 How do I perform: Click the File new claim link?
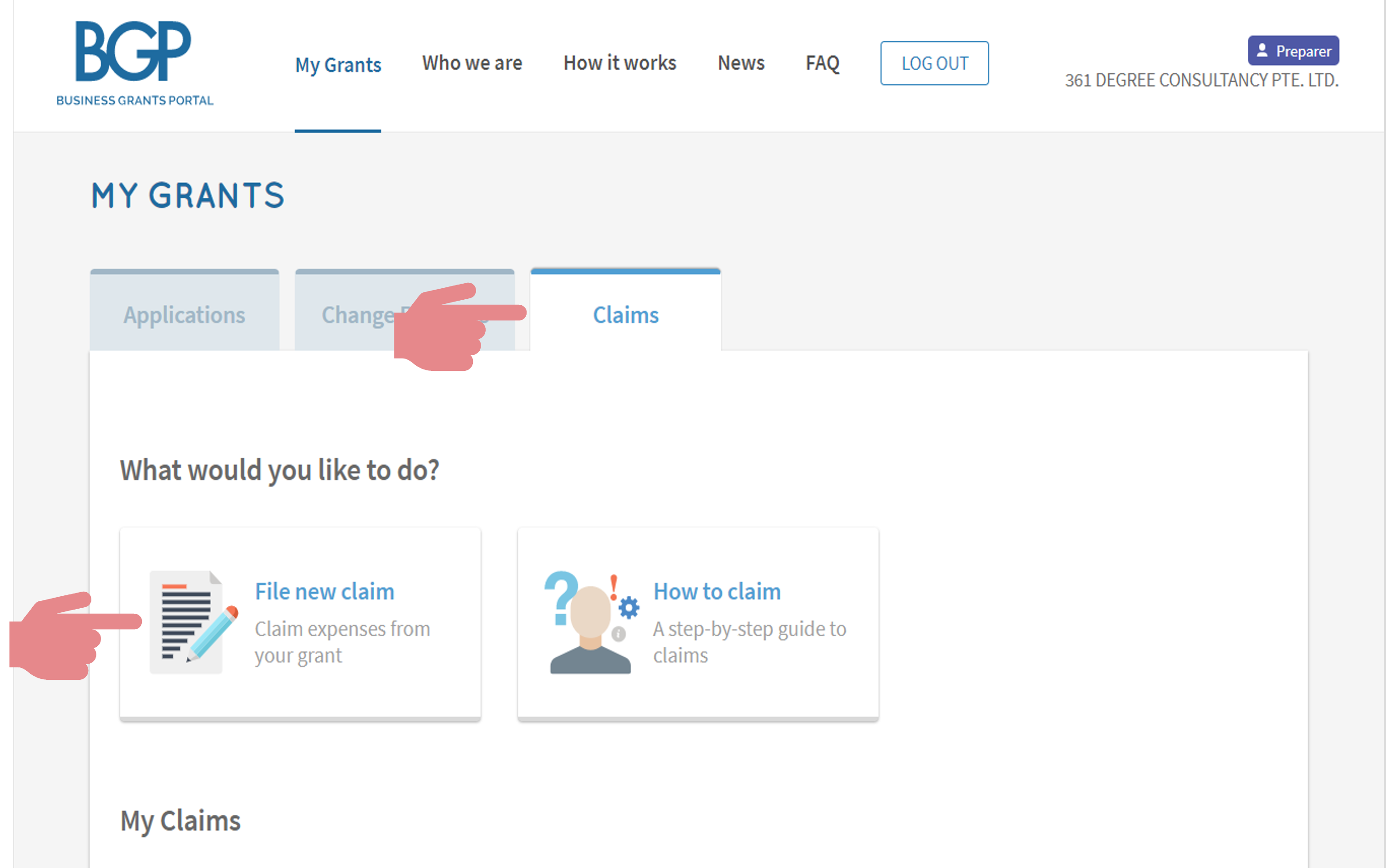(x=325, y=591)
